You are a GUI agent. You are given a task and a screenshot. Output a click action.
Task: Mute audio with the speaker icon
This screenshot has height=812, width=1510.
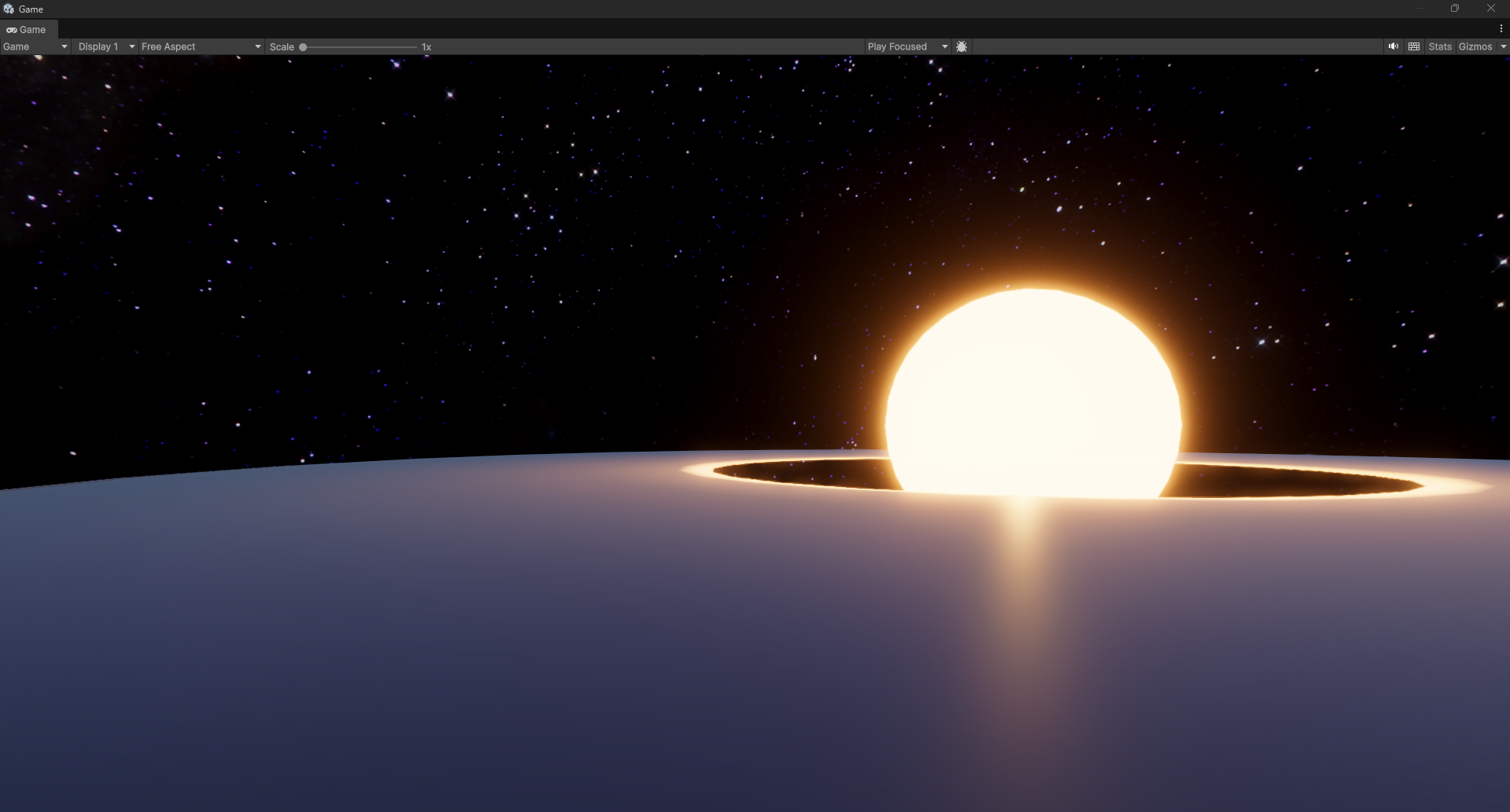(x=1394, y=46)
